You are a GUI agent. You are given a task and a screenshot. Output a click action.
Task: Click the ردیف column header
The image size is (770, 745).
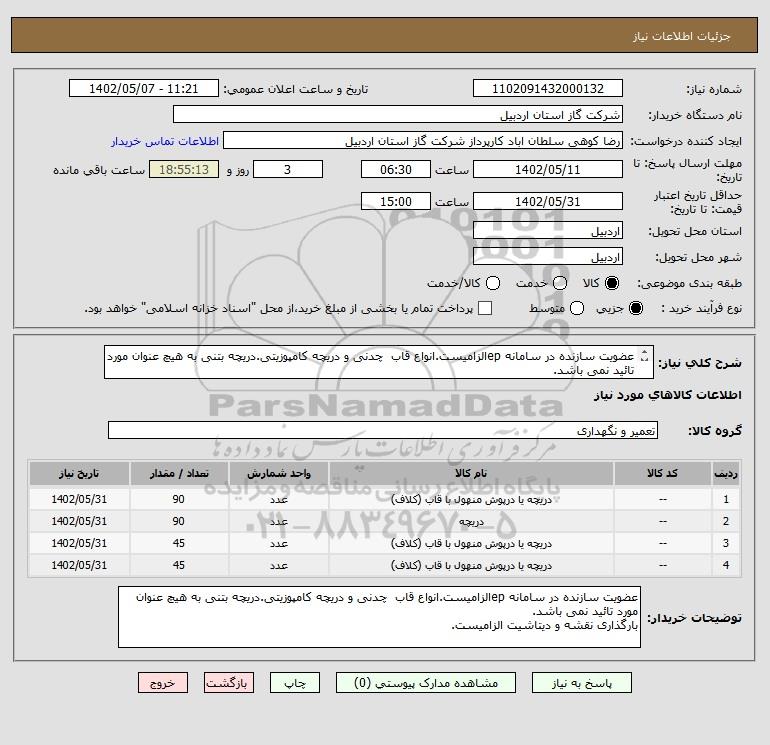click(726, 473)
